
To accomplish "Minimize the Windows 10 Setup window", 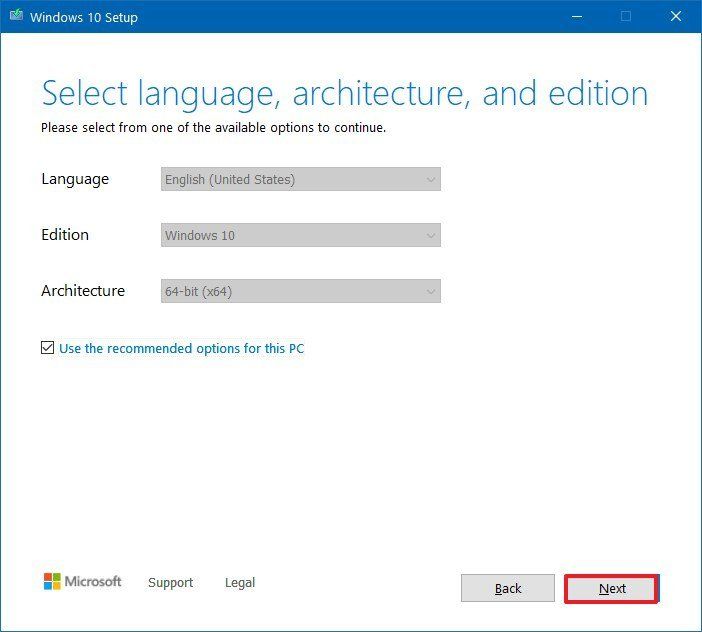I will click(x=577, y=17).
